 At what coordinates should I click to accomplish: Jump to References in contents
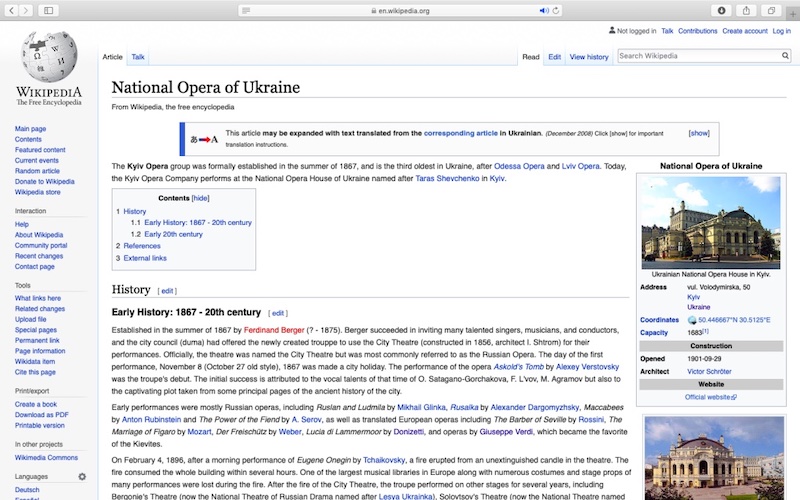tap(142, 246)
